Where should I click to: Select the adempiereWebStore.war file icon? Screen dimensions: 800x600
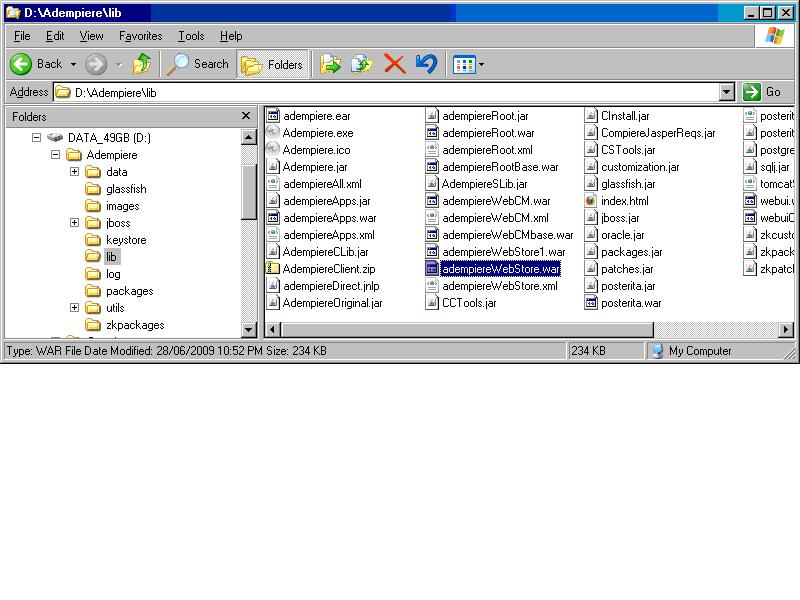[x=432, y=268]
